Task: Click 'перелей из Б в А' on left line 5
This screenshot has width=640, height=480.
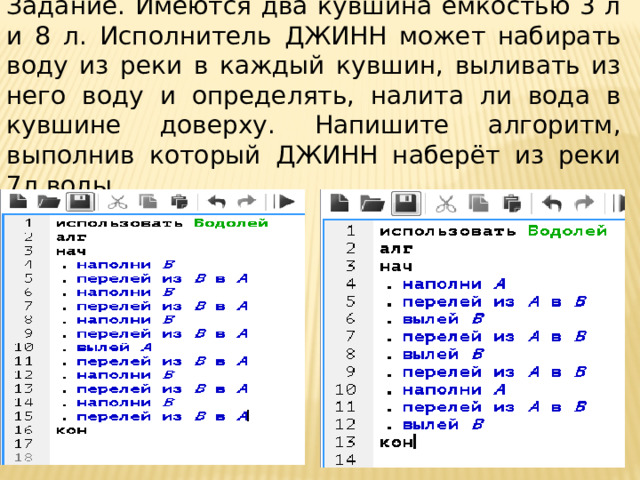Action: point(162,278)
